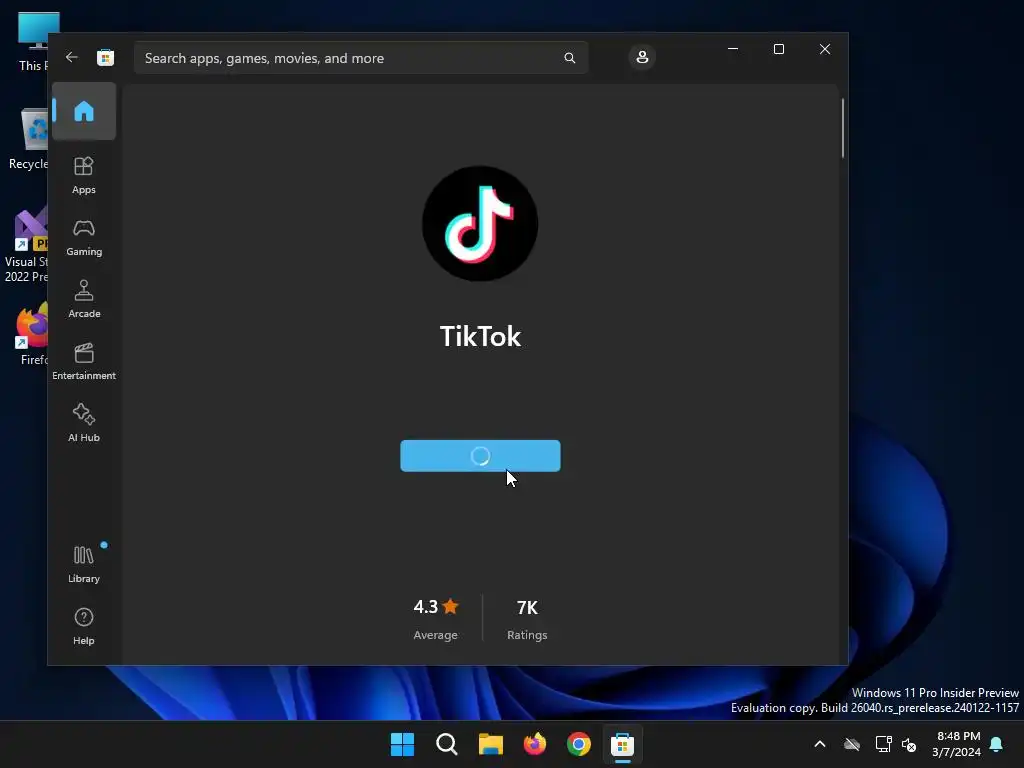The width and height of the screenshot is (1024, 768).
Task: Open the Apps section
Action: click(x=84, y=175)
